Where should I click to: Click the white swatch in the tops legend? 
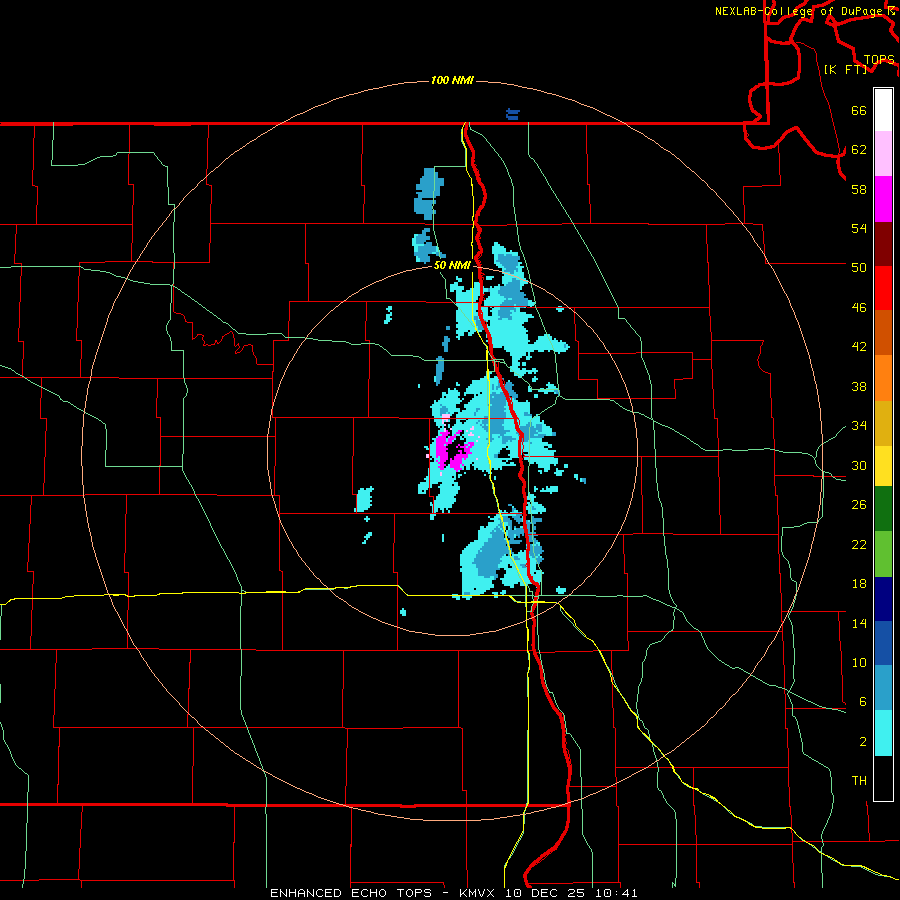[x=883, y=110]
